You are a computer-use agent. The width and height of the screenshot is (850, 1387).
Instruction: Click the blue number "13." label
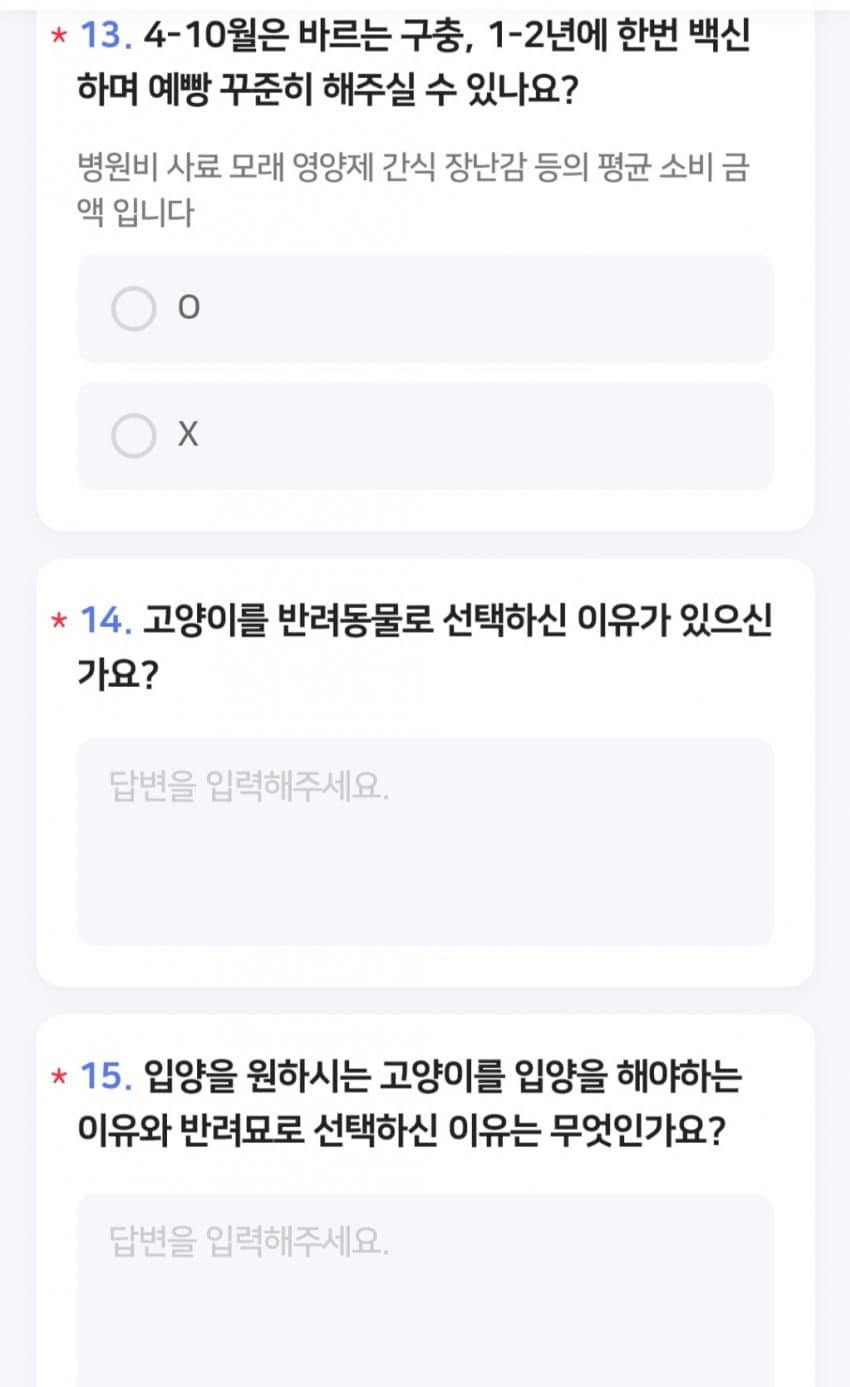coord(105,37)
